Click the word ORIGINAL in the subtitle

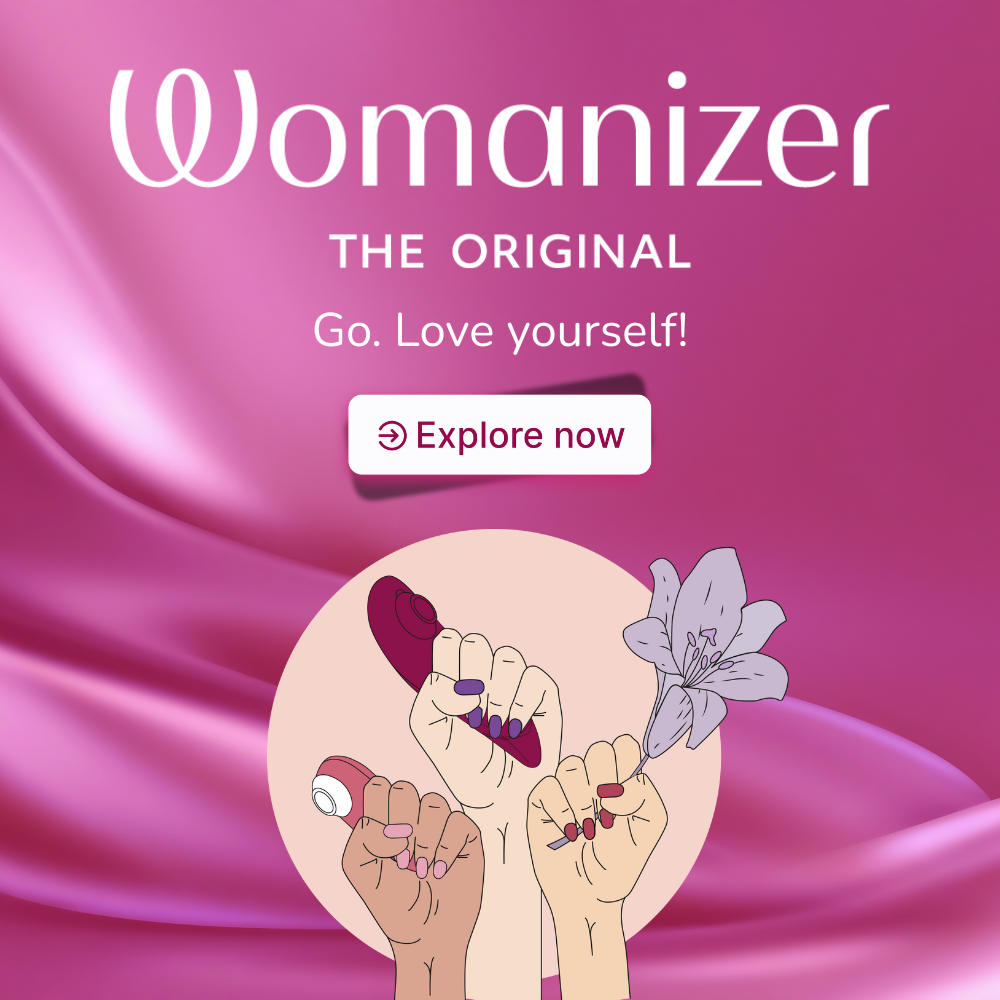(571, 251)
